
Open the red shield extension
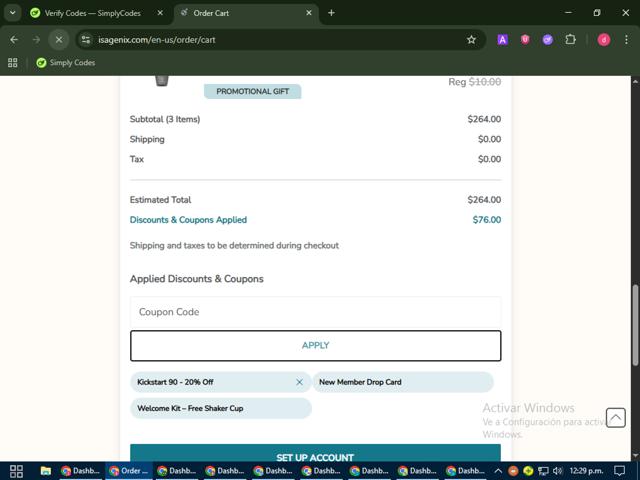(x=525, y=40)
